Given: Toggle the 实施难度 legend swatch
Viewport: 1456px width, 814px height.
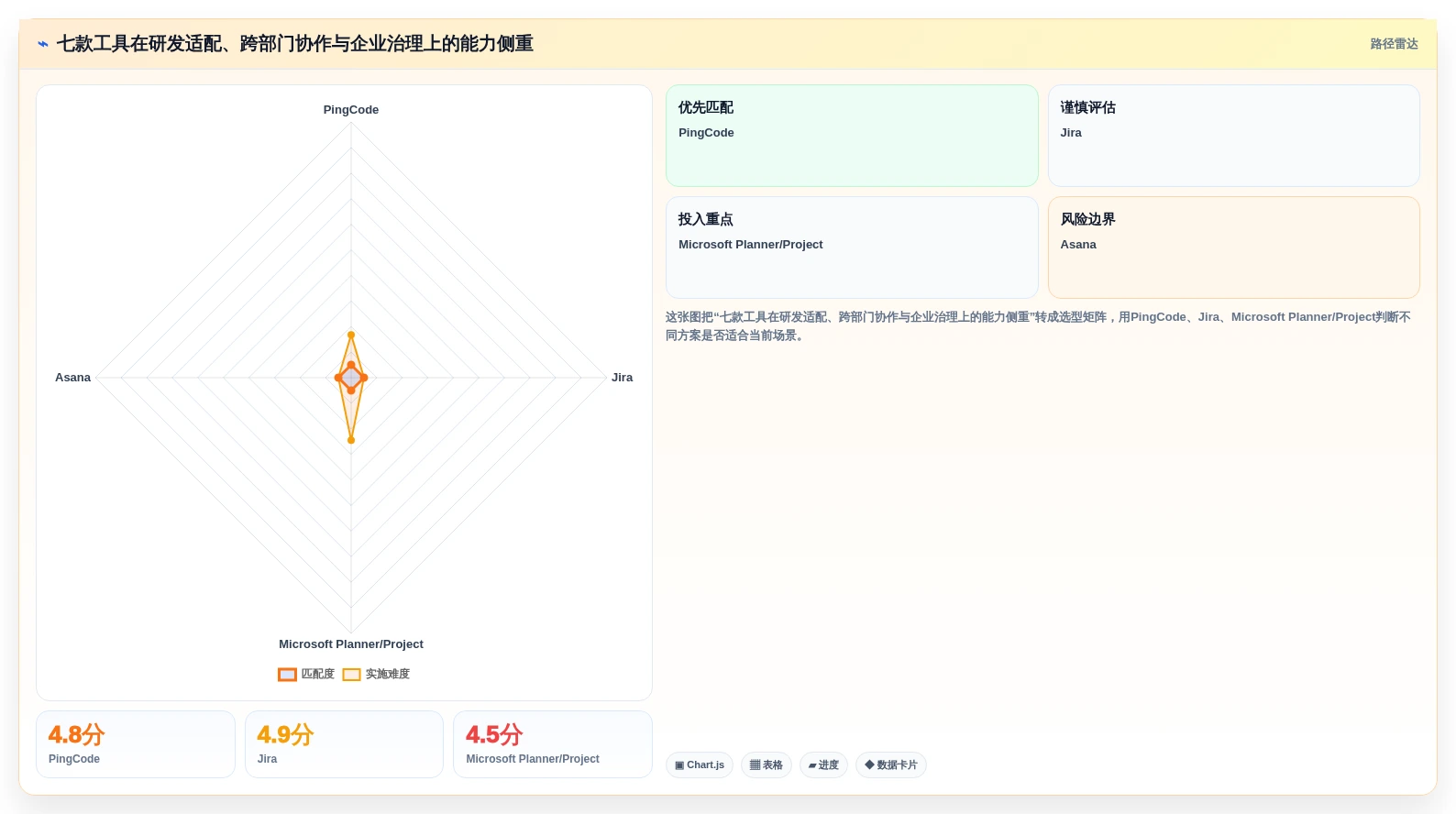Looking at the screenshot, I should pyautogui.click(x=351, y=675).
